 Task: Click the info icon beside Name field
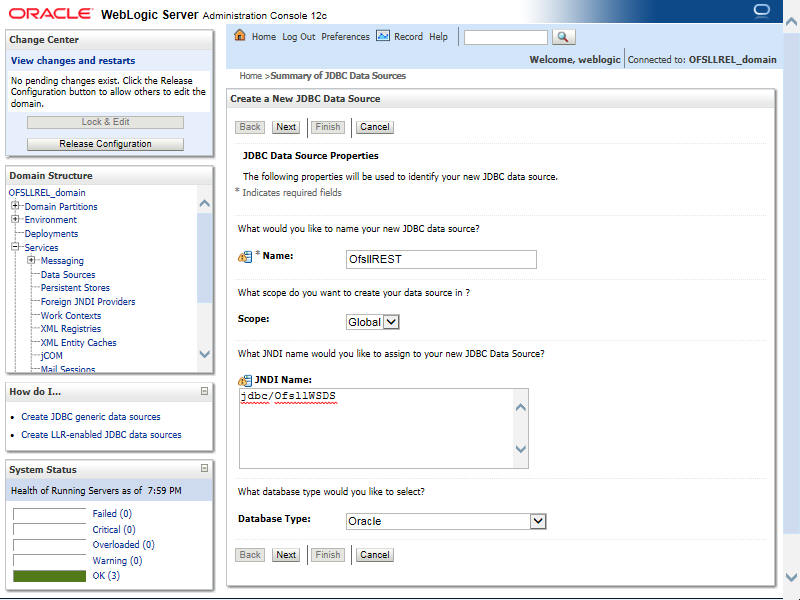pos(245,257)
